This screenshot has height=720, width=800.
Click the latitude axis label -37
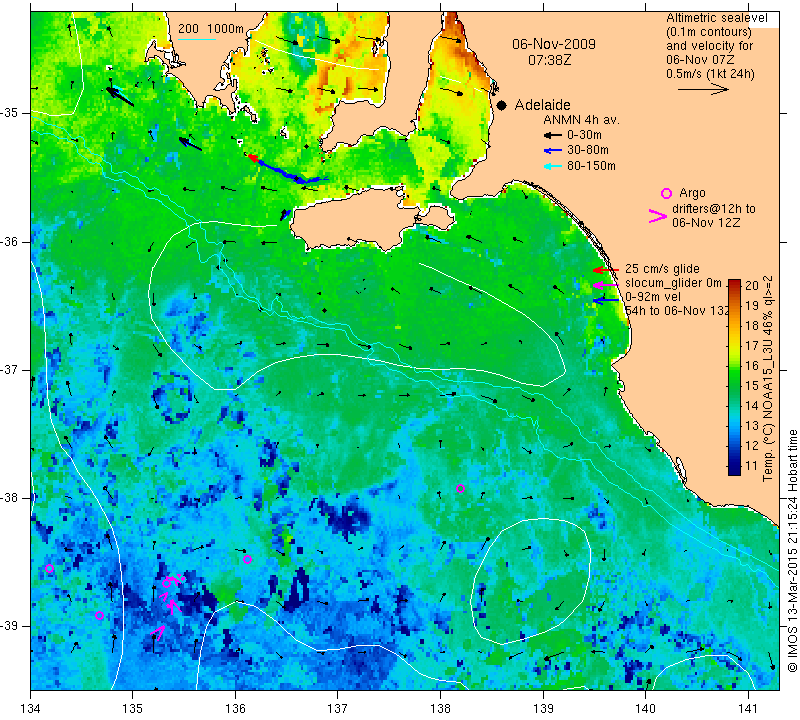10,369
